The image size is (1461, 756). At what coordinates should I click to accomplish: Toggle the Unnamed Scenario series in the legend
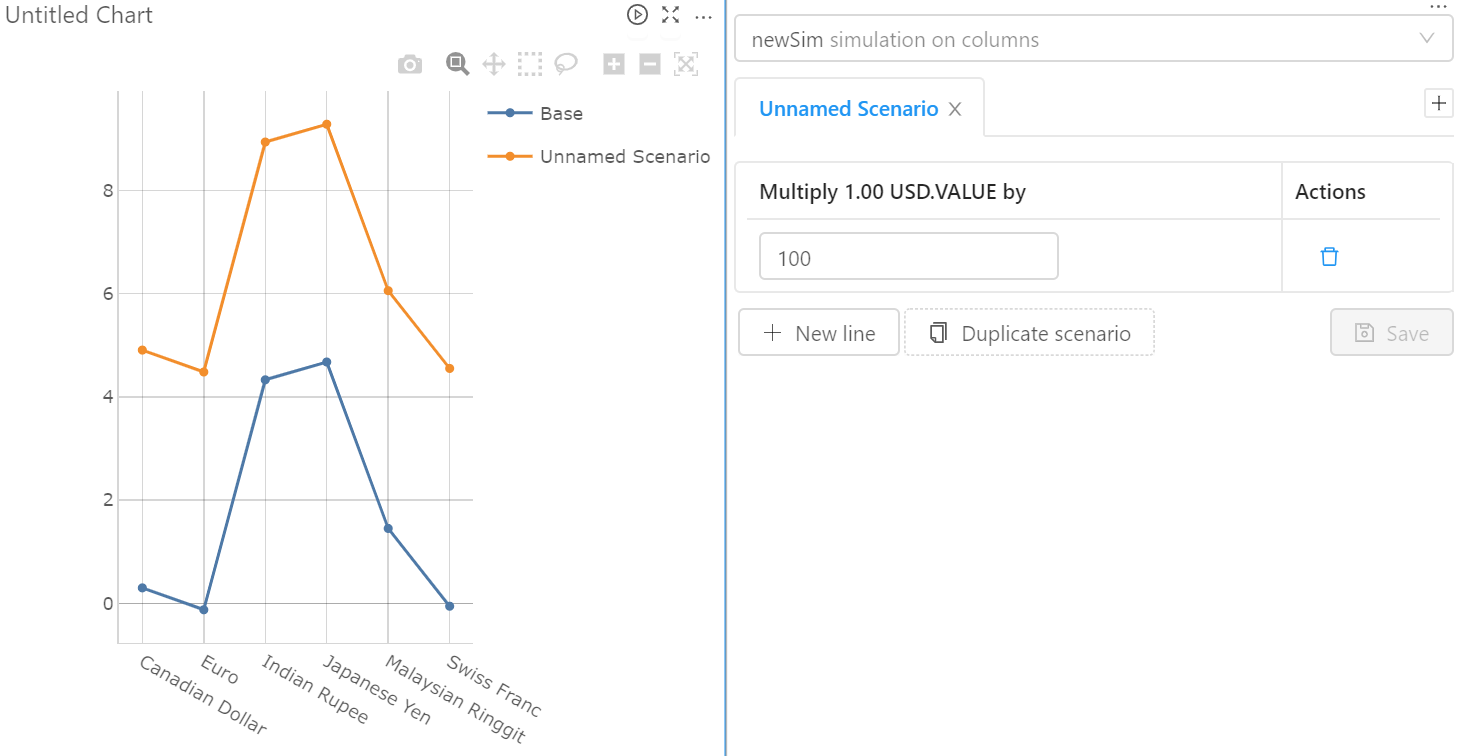click(x=622, y=156)
